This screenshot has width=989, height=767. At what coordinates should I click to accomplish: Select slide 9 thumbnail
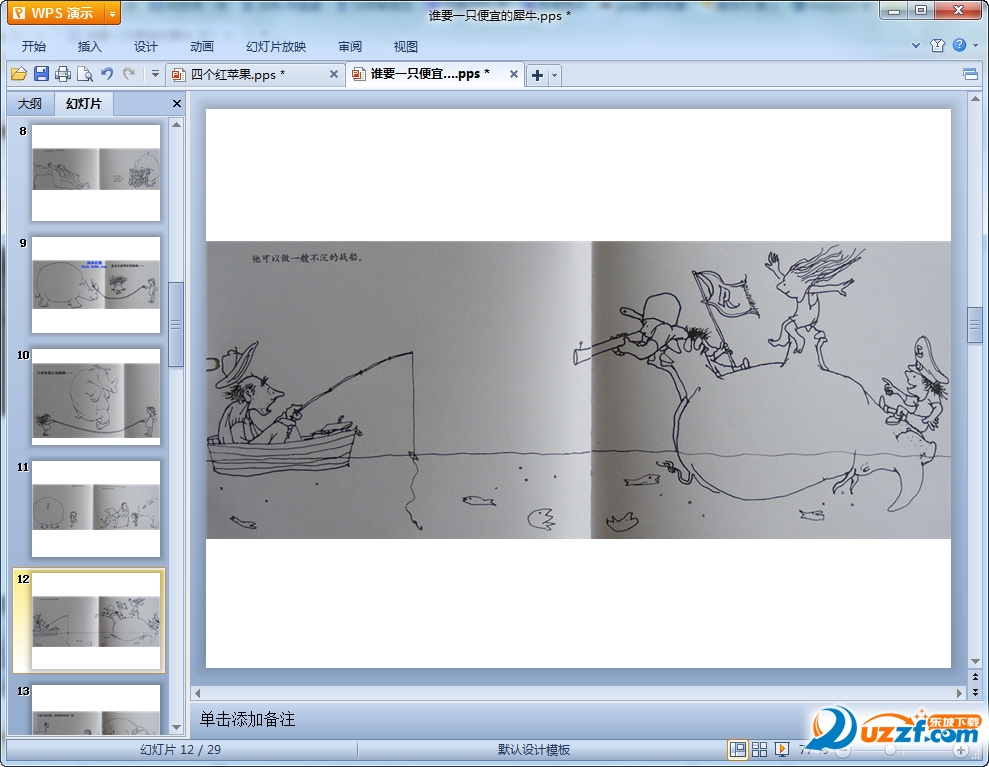click(96, 285)
